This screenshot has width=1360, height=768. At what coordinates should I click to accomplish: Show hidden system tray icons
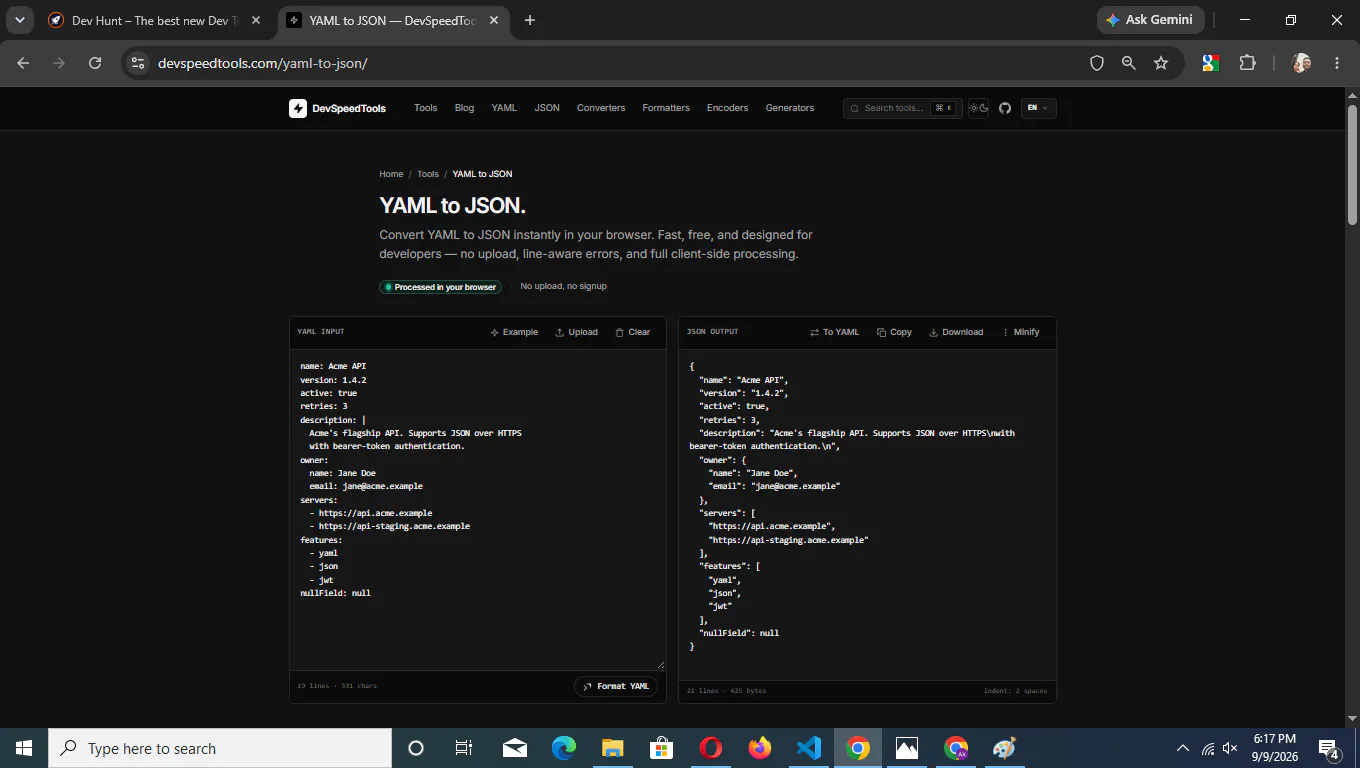(x=1182, y=748)
